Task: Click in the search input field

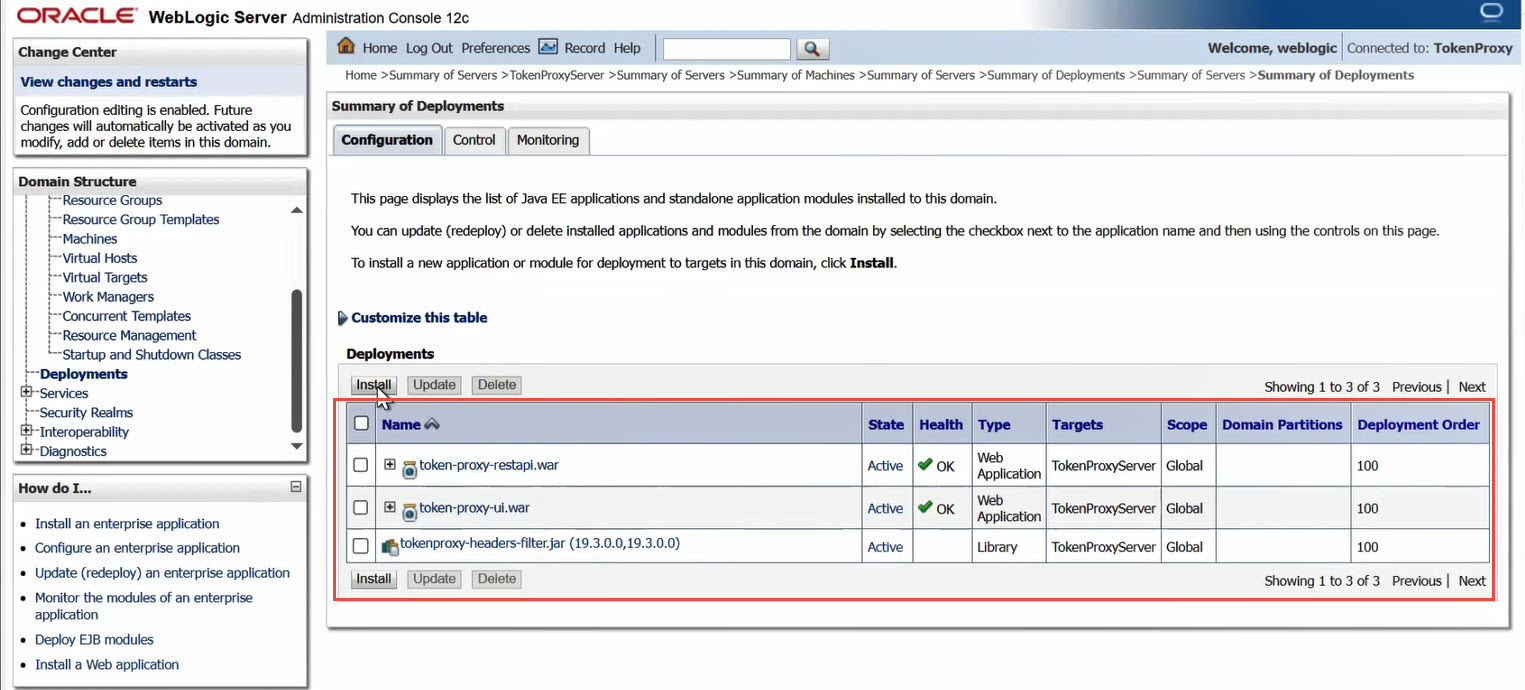Action: pyautogui.click(x=727, y=48)
